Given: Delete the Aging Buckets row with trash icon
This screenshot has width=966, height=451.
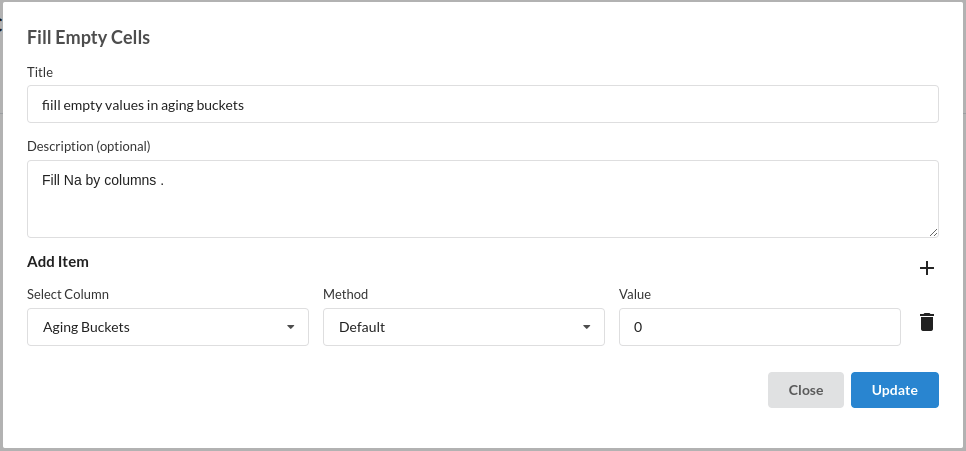Looking at the screenshot, I should point(927,322).
